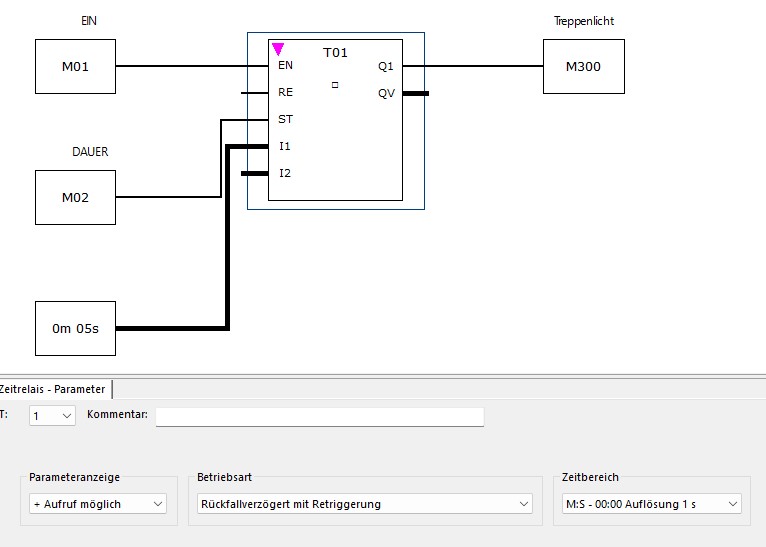Click the QV output pin of T01
The height and width of the screenshot is (547, 766).
pyautogui.click(x=386, y=93)
